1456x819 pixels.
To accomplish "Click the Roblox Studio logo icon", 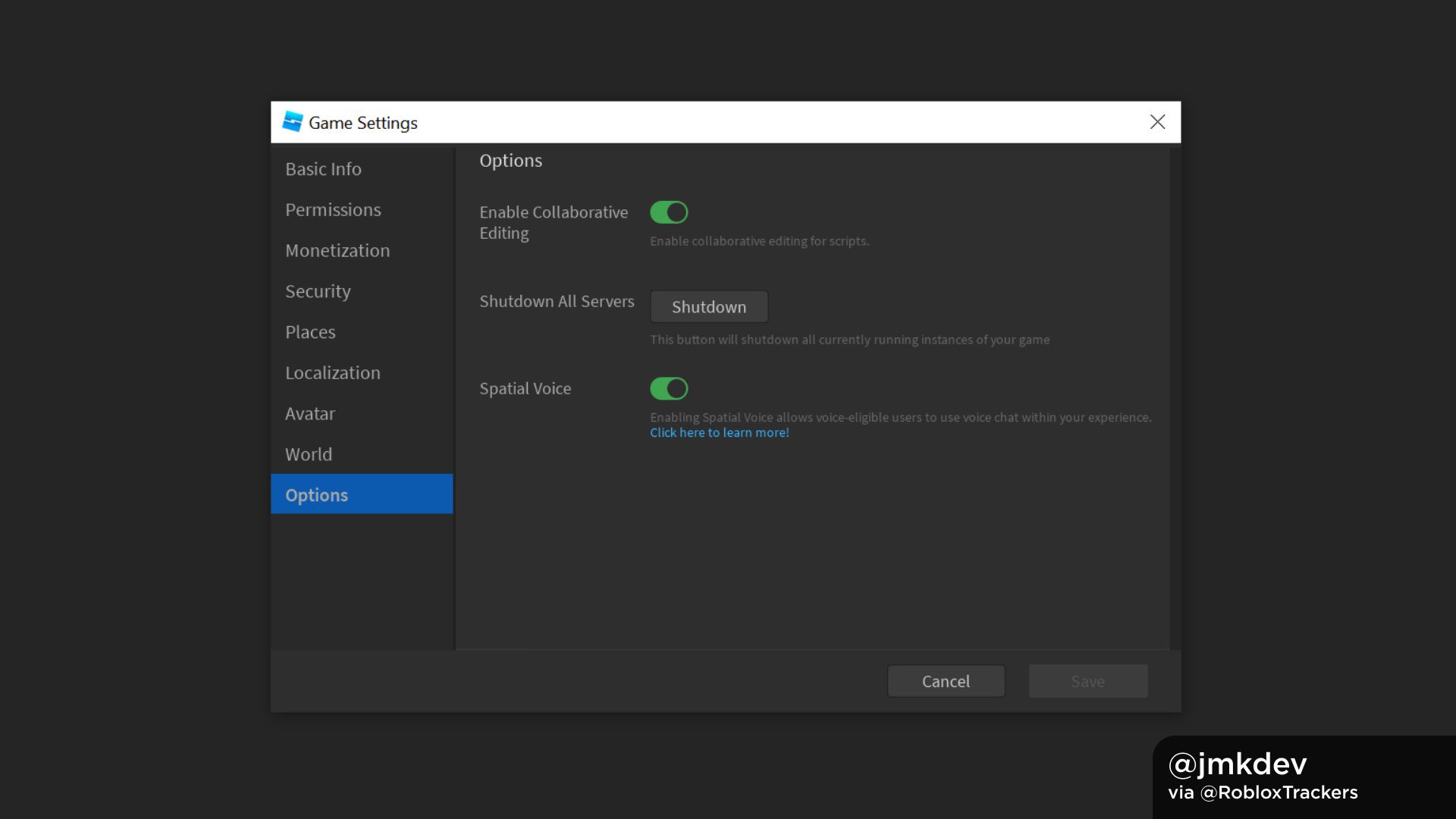I will (290, 122).
